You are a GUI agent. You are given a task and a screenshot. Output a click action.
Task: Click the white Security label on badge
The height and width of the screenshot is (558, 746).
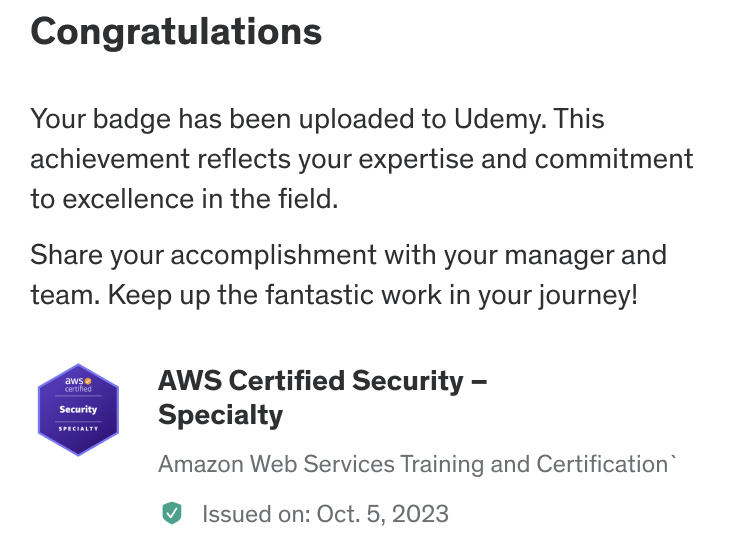pos(78,410)
